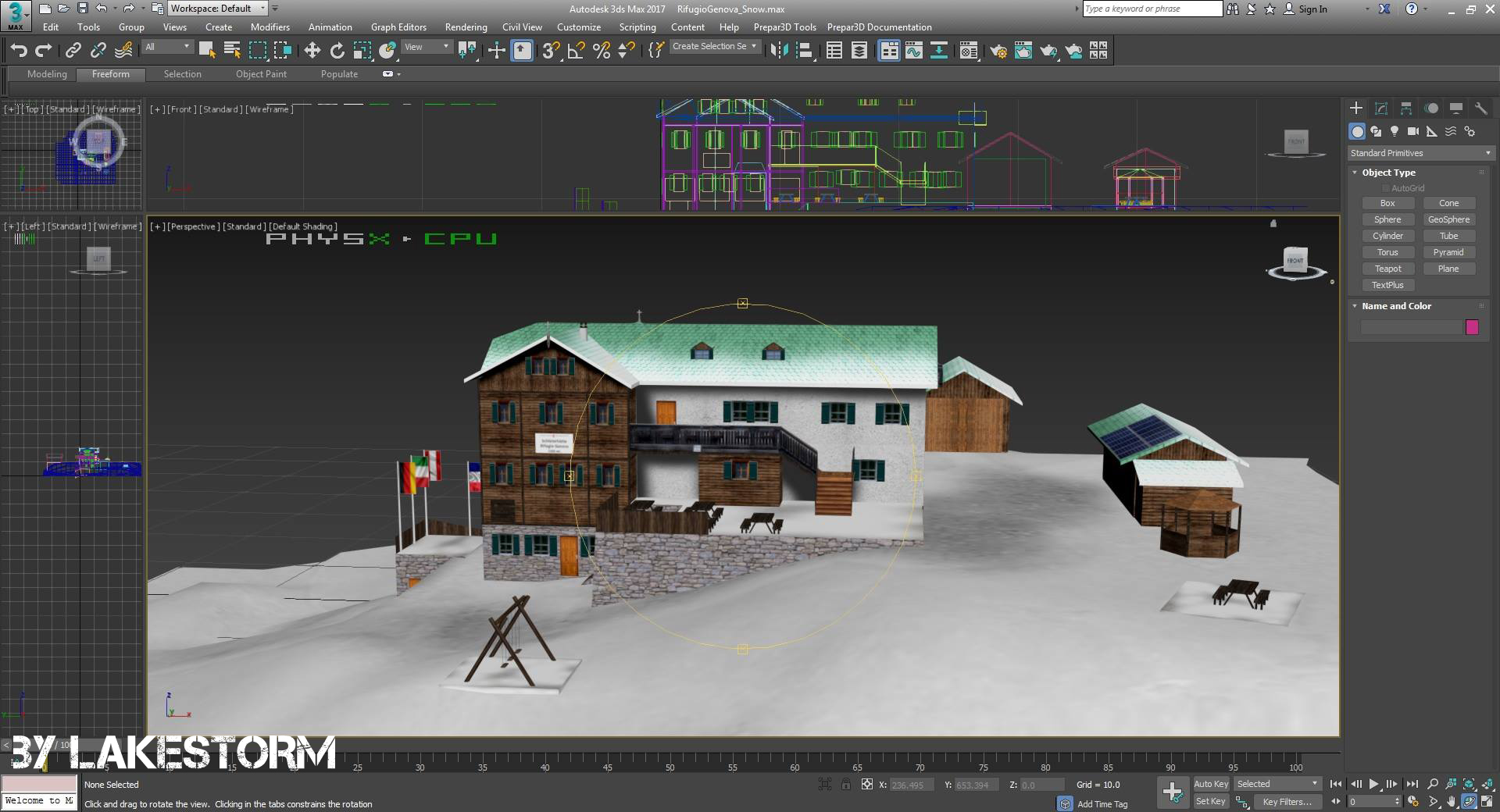Open the Rendered Frame Window icon
This screenshot has width=1500, height=812.
[x=1023, y=51]
